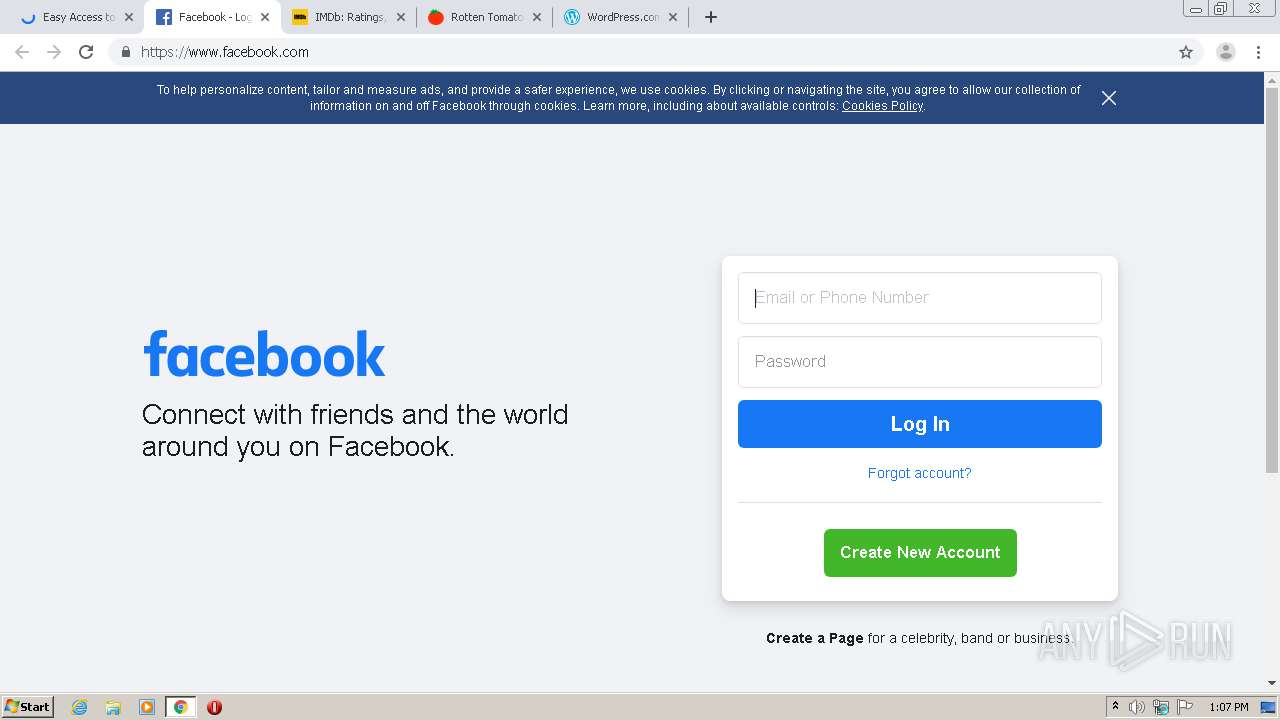This screenshot has height=720, width=1280.
Task: Click the scrollbar down arrow
Action: coord(1272,684)
